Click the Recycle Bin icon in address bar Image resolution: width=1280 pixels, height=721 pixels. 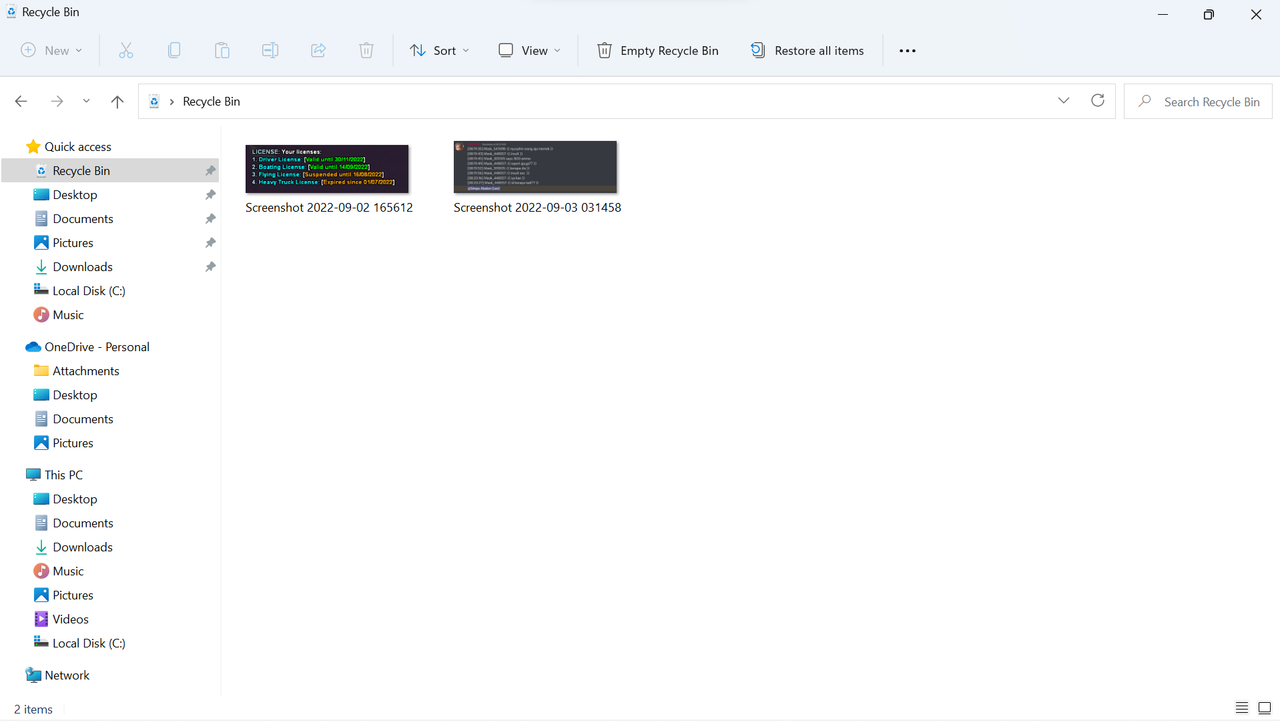(x=154, y=101)
